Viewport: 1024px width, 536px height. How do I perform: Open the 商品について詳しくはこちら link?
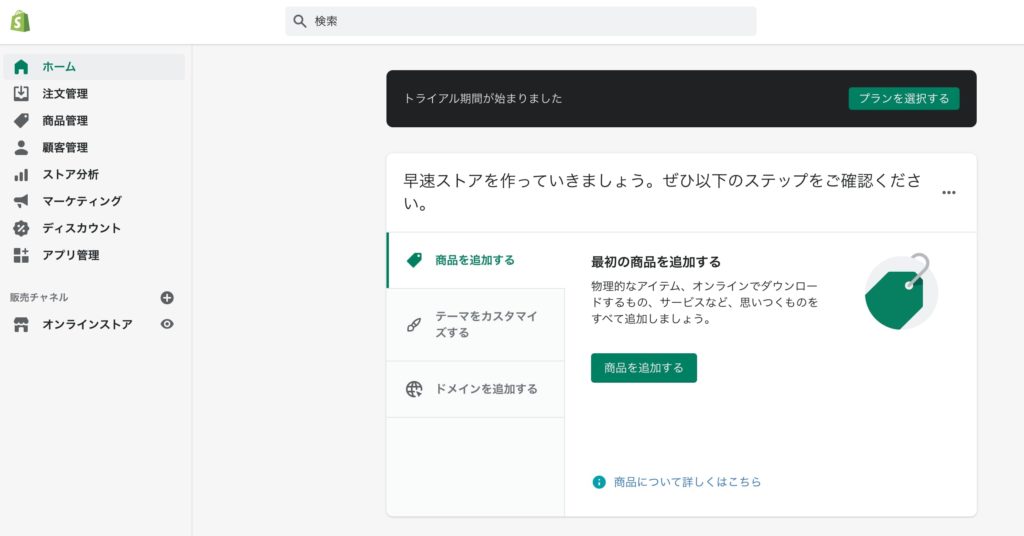[x=687, y=482]
